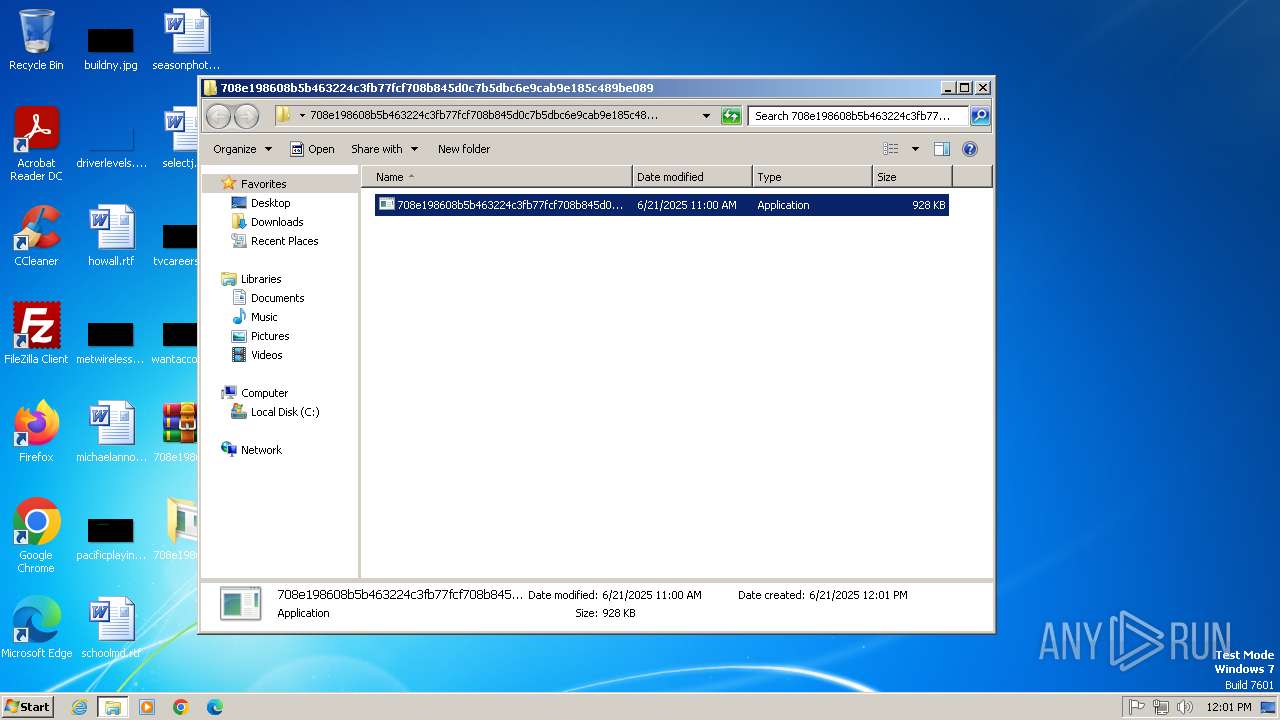Toggle the preview pane button

941,149
